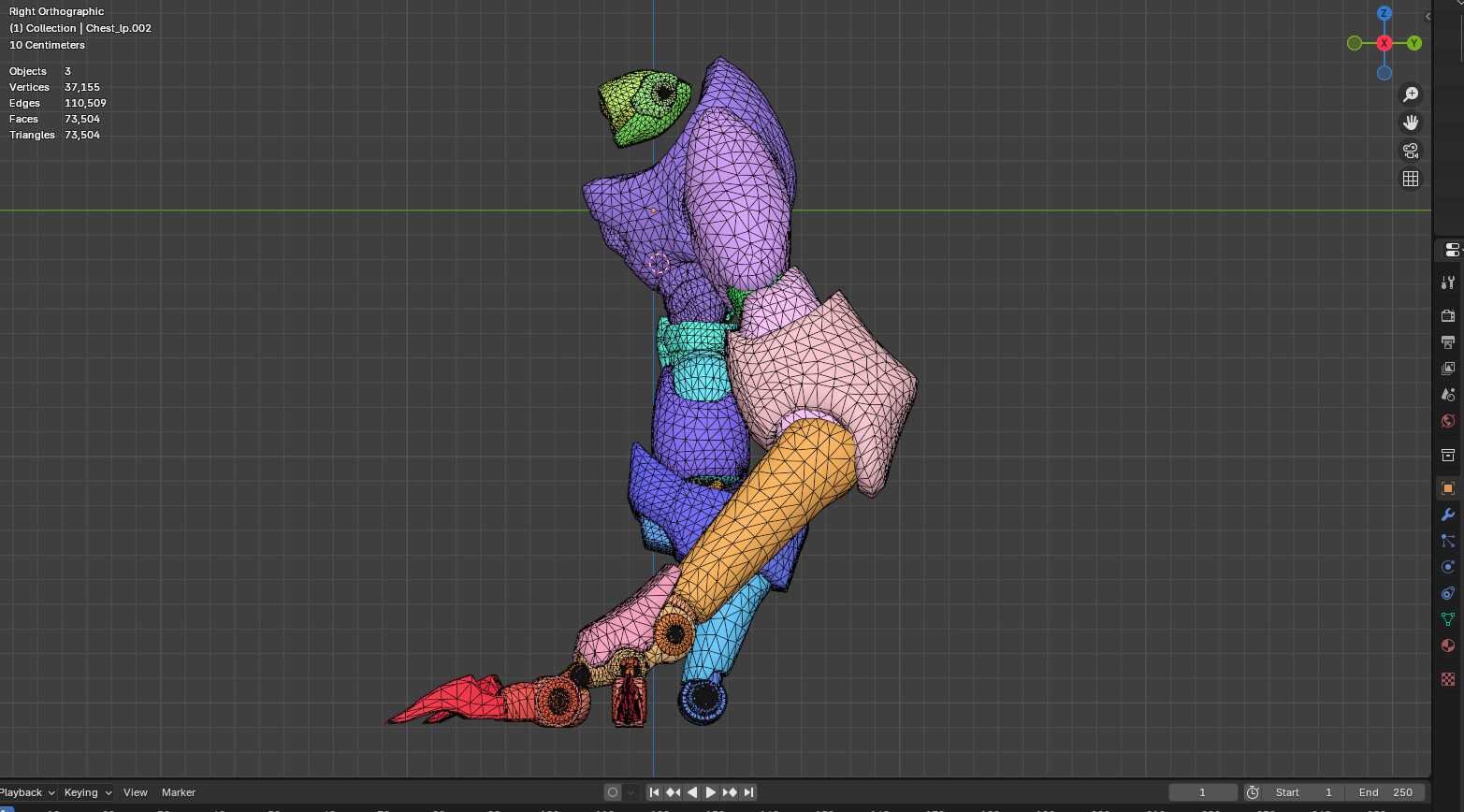Open the Texture properties checker tab

click(1448, 679)
